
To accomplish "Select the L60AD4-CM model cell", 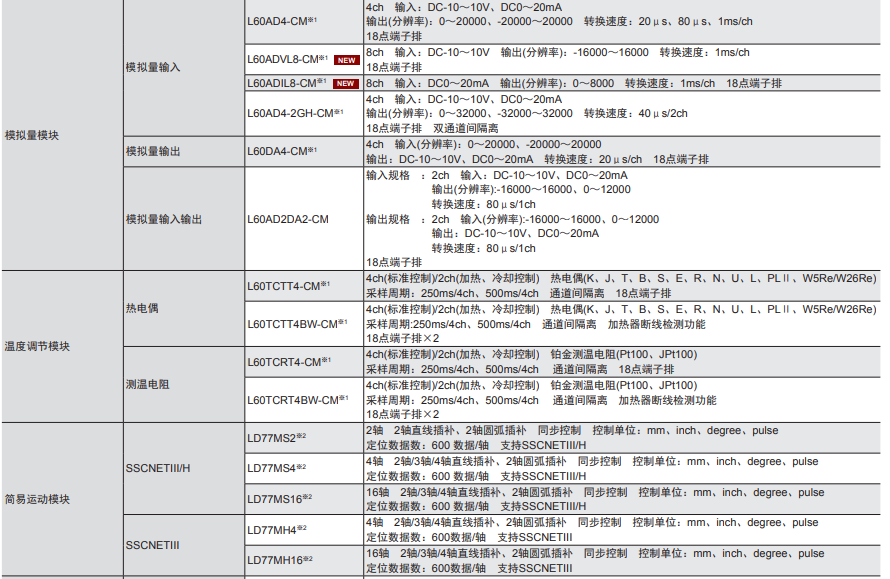I will (304, 22).
